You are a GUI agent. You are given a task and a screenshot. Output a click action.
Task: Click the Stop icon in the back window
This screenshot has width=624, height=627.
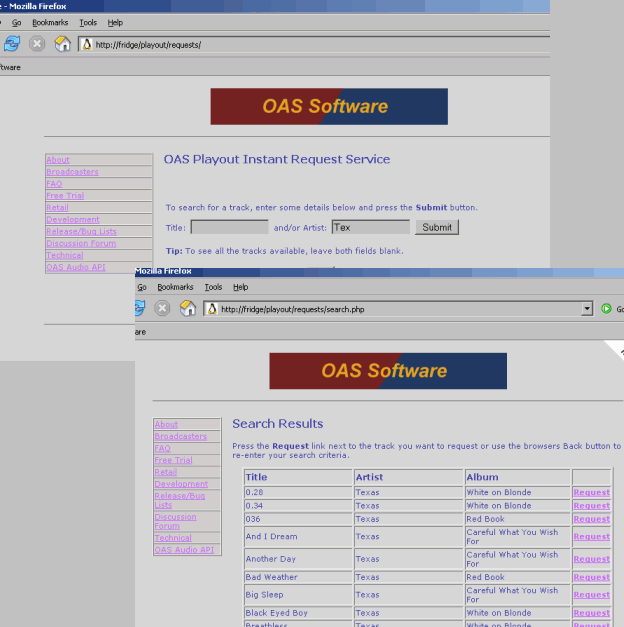pyautogui.click(x=37, y=44)
